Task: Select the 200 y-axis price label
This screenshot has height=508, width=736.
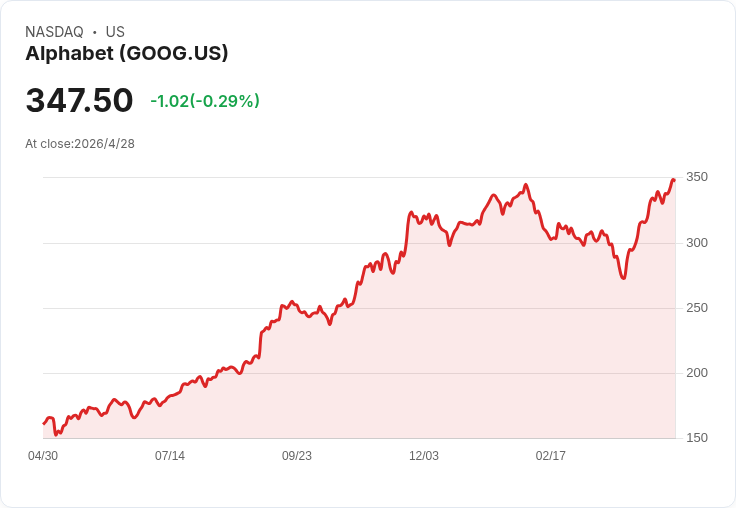Action: point(696,373)
